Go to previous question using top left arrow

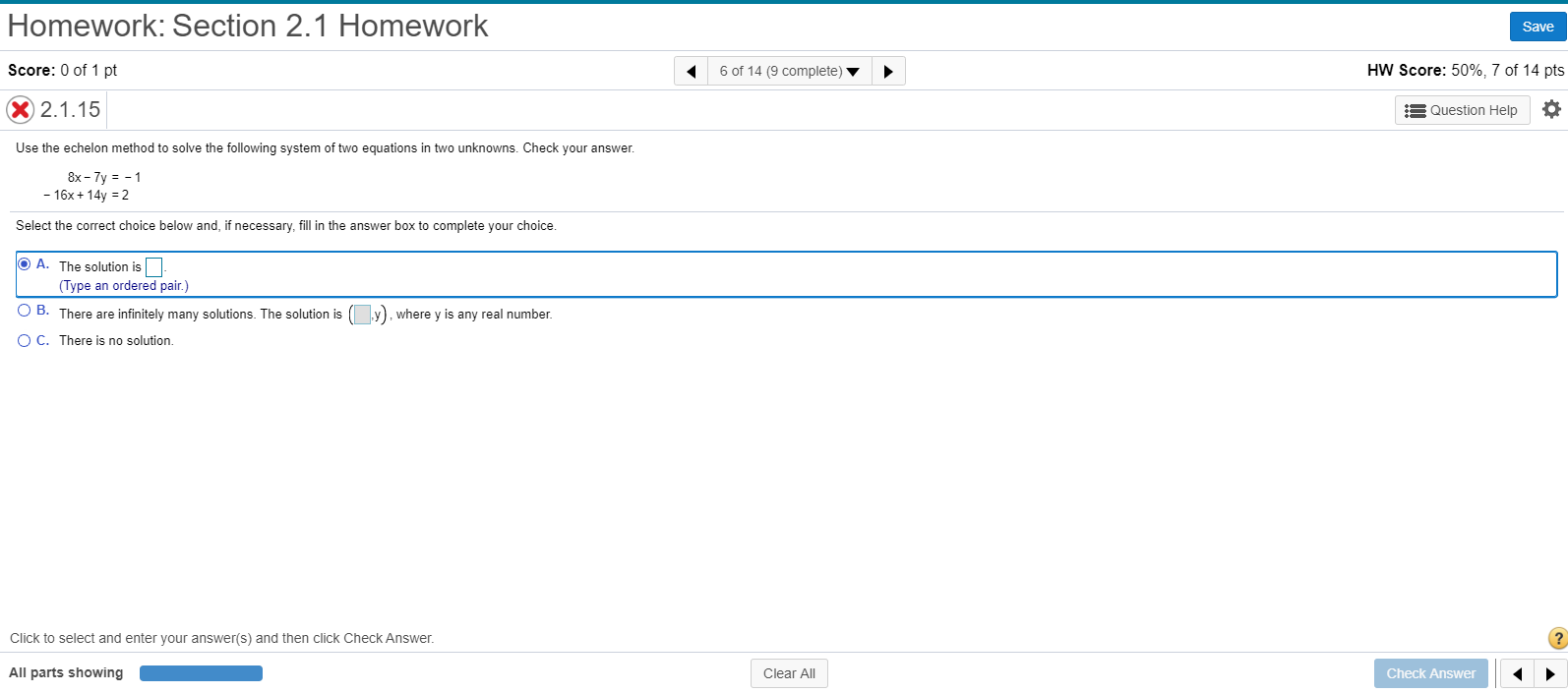[691, 71]
